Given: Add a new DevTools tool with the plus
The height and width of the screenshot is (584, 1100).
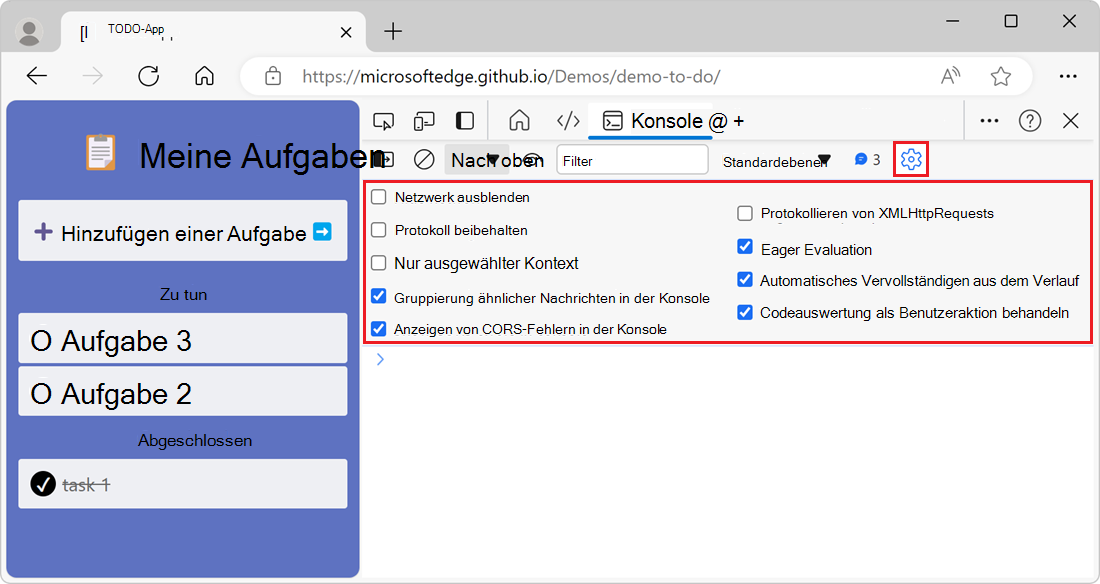Looking at the screenshot, I should (737, 120).
